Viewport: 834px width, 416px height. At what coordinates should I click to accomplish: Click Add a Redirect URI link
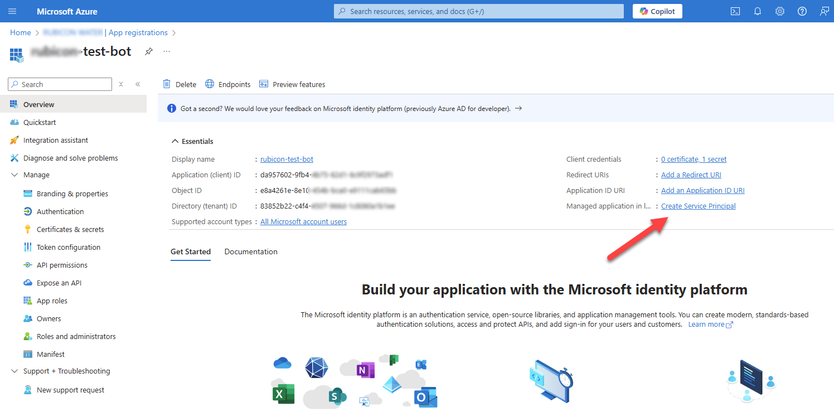point(691,175)
